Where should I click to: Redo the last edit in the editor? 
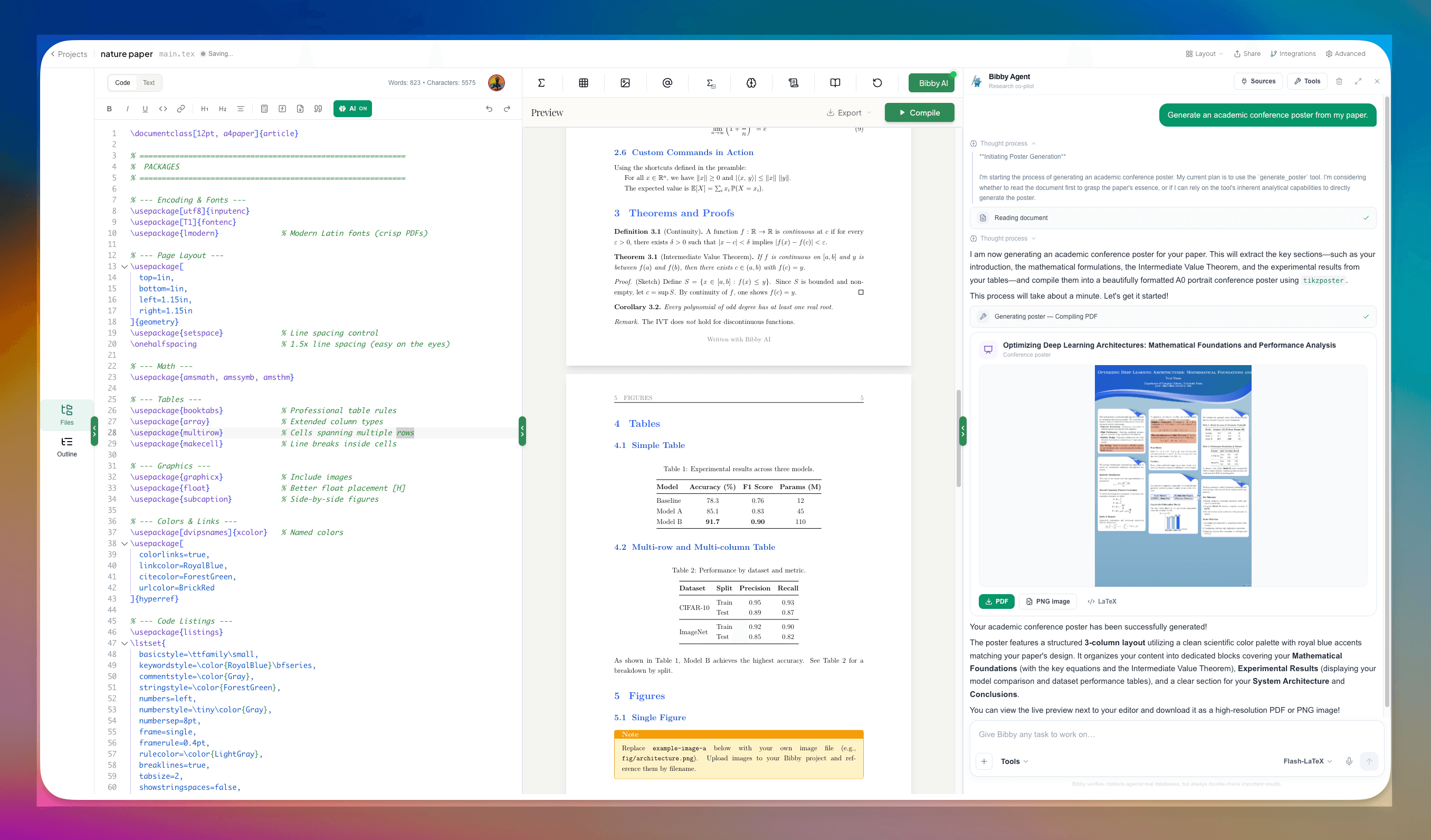tap(507, 109)
